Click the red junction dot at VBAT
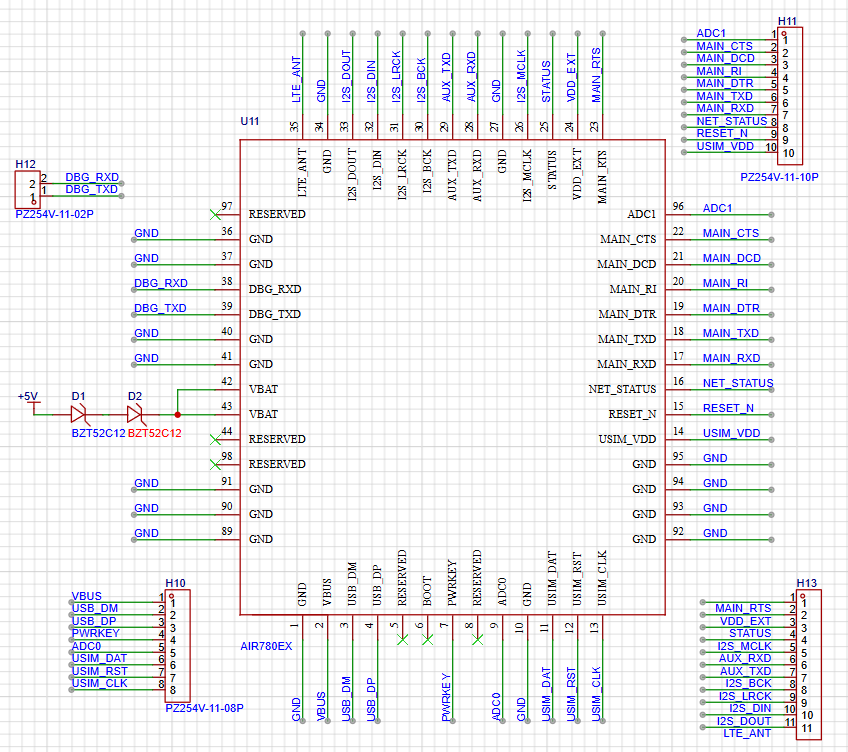848x752 pixels. (177, 415)
